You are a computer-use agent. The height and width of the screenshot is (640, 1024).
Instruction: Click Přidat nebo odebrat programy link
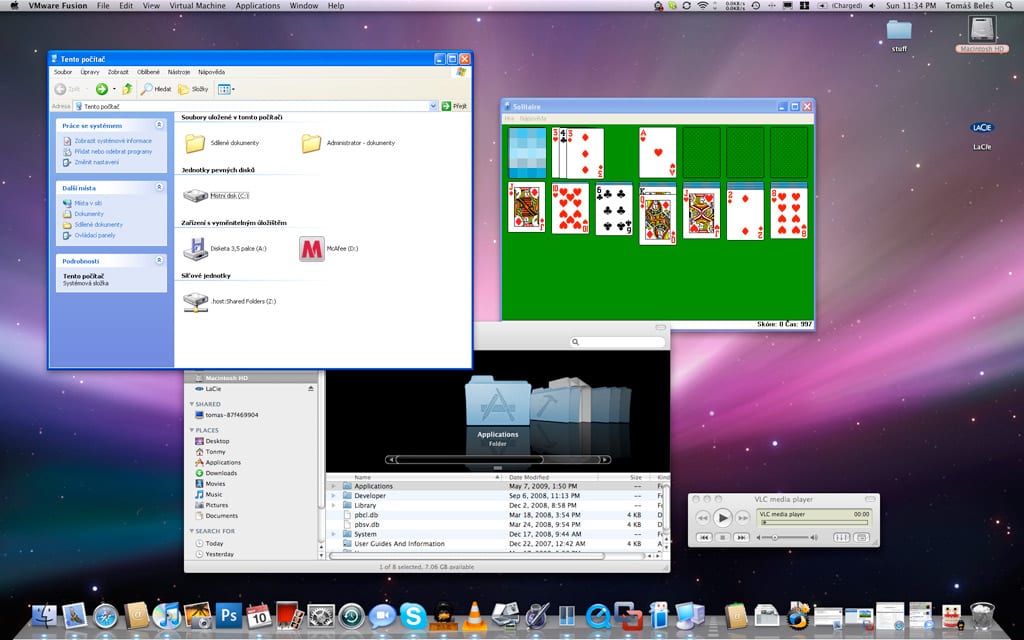click(x=113, y=152)
